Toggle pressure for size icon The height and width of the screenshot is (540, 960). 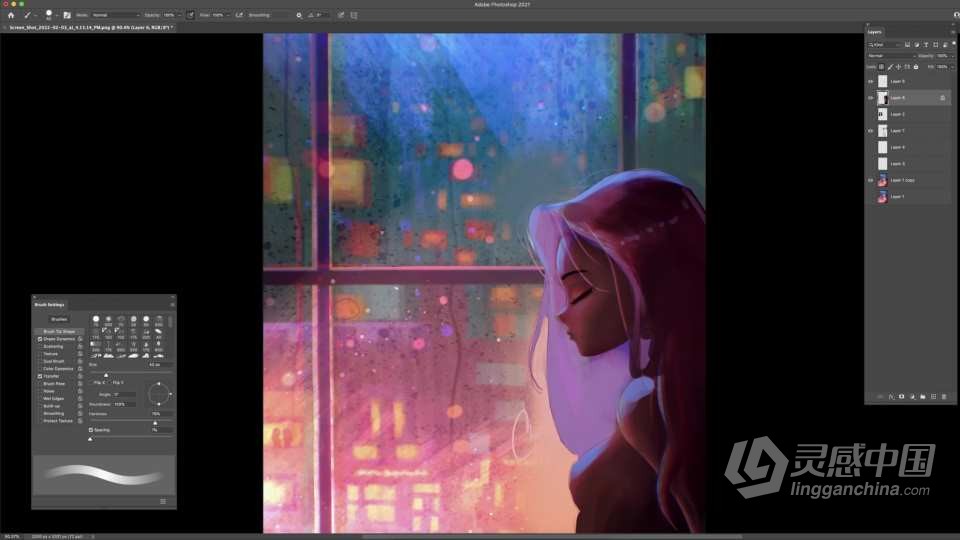(x=341, y=15)
